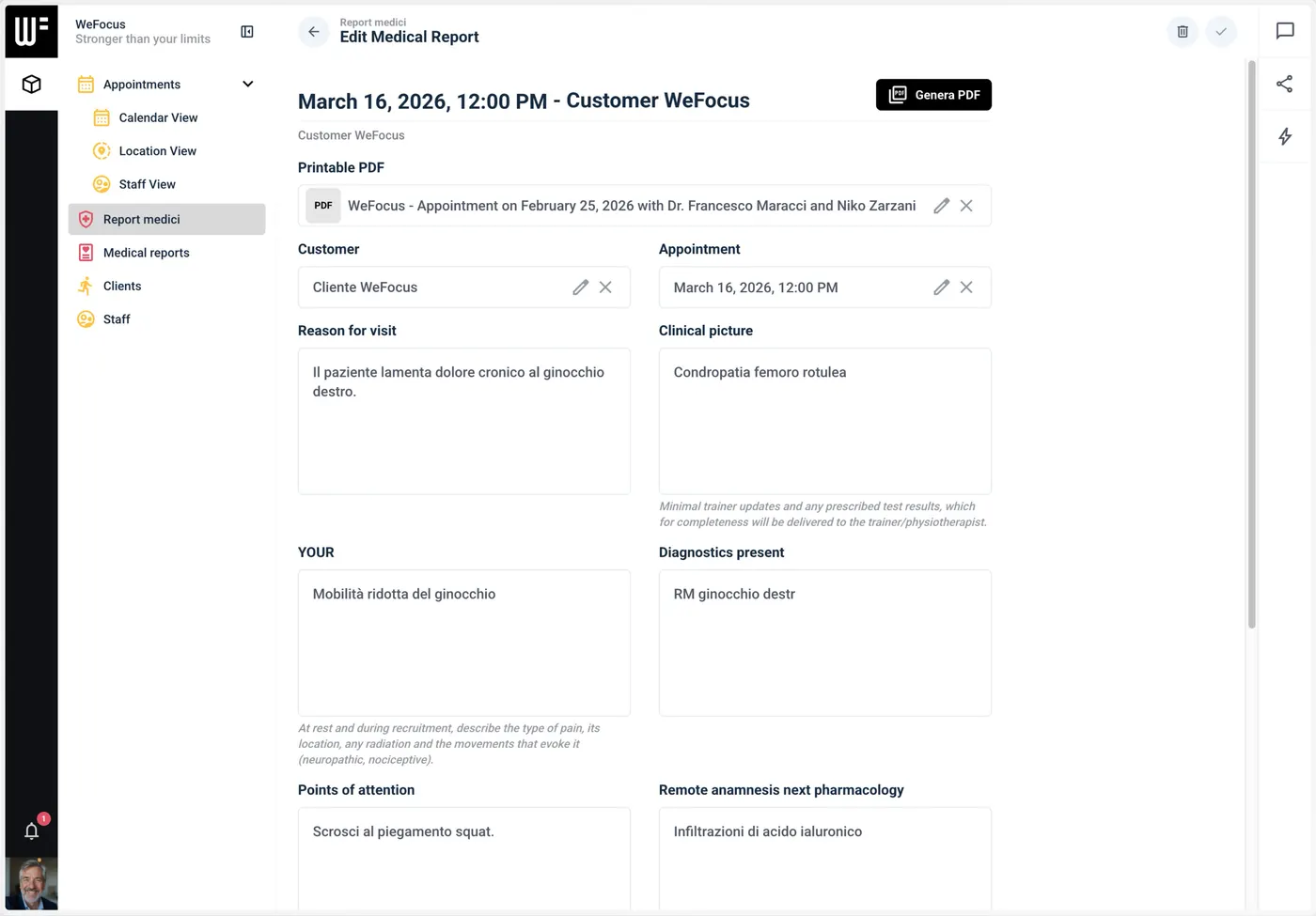Click into Points of attention text area
This screenshot has width=1316, height=916.
coord(464,859)
